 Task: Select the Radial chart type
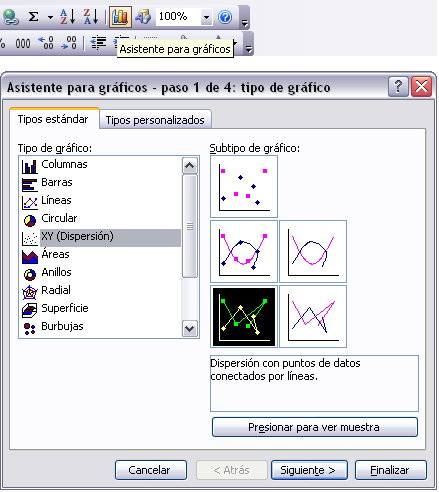click(100, 290)
